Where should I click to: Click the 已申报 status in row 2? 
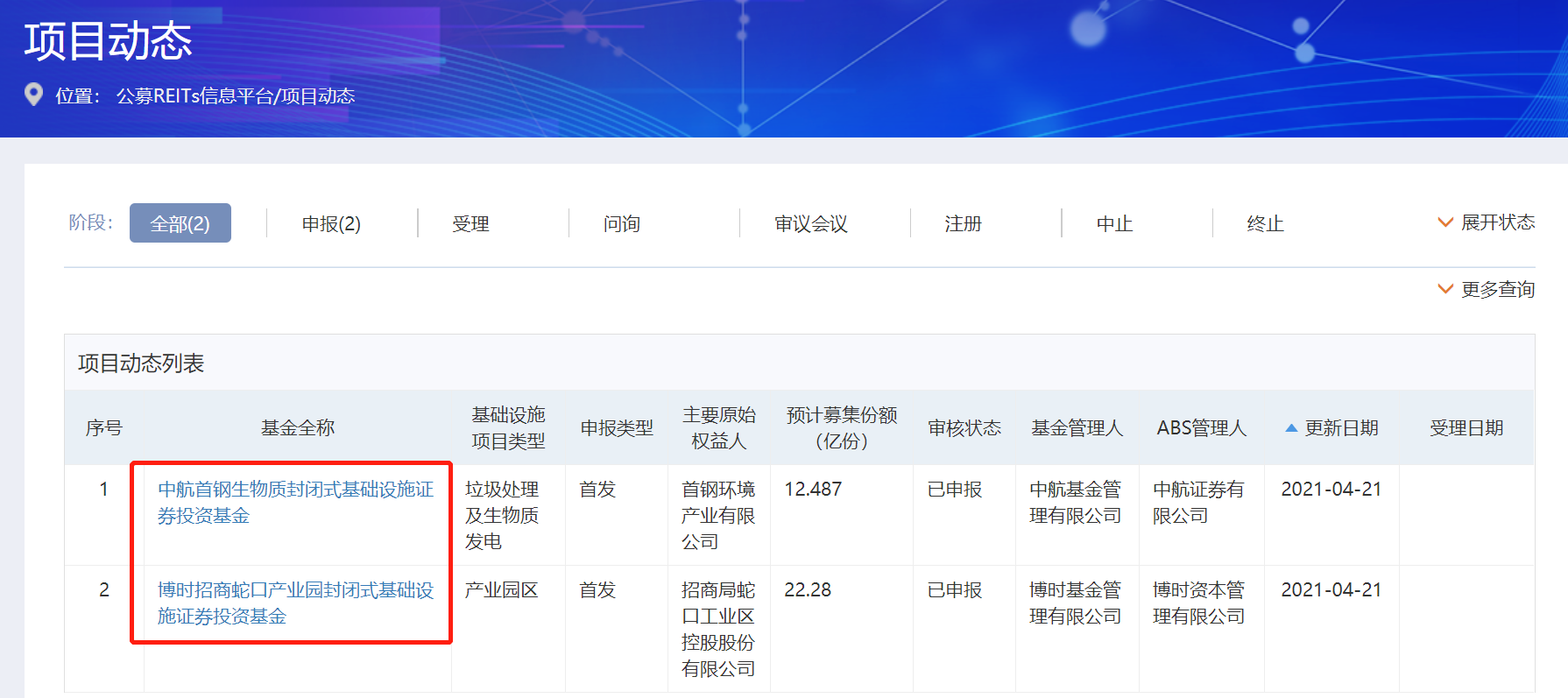point(955,590)
